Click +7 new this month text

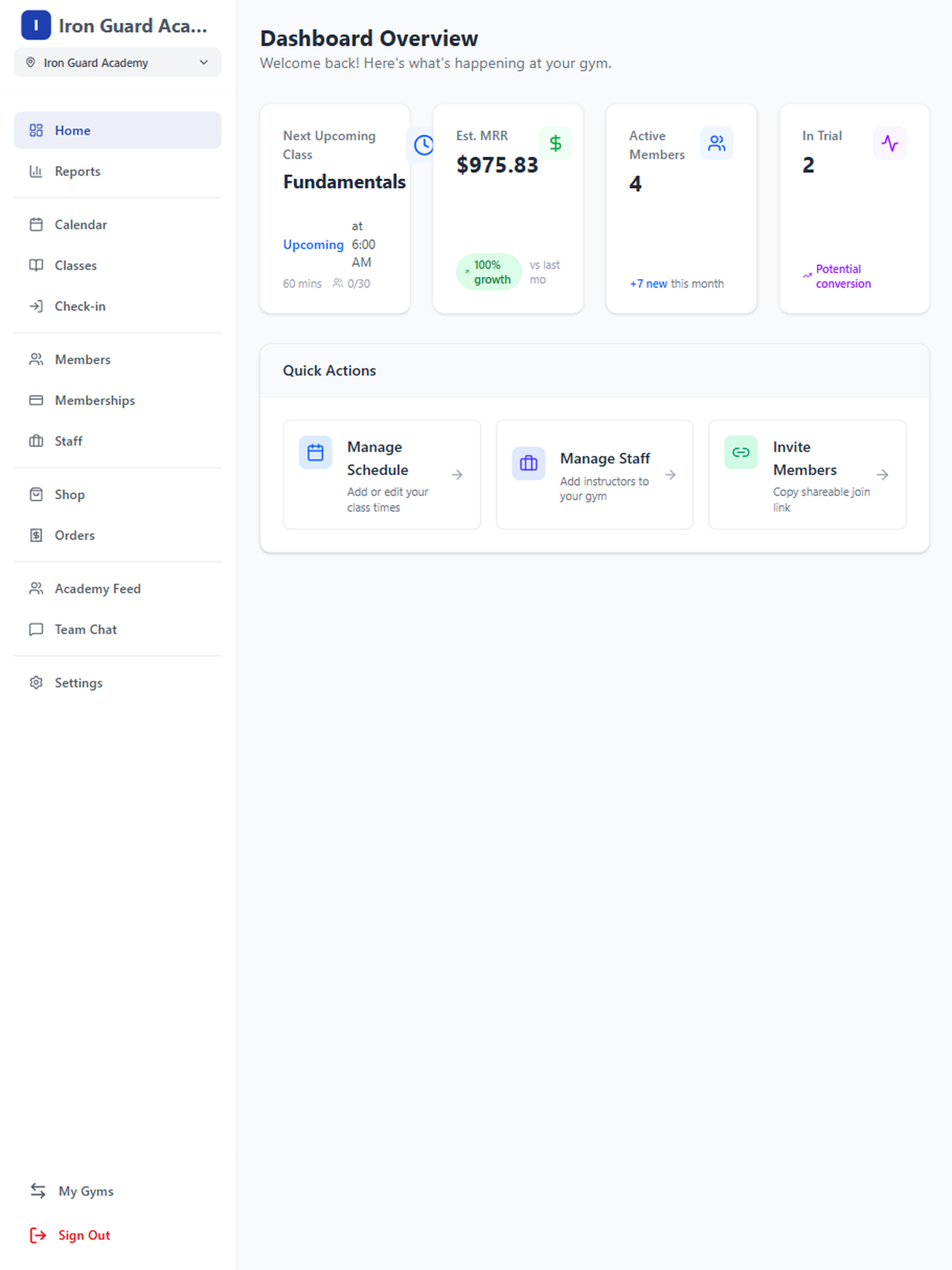676,284
